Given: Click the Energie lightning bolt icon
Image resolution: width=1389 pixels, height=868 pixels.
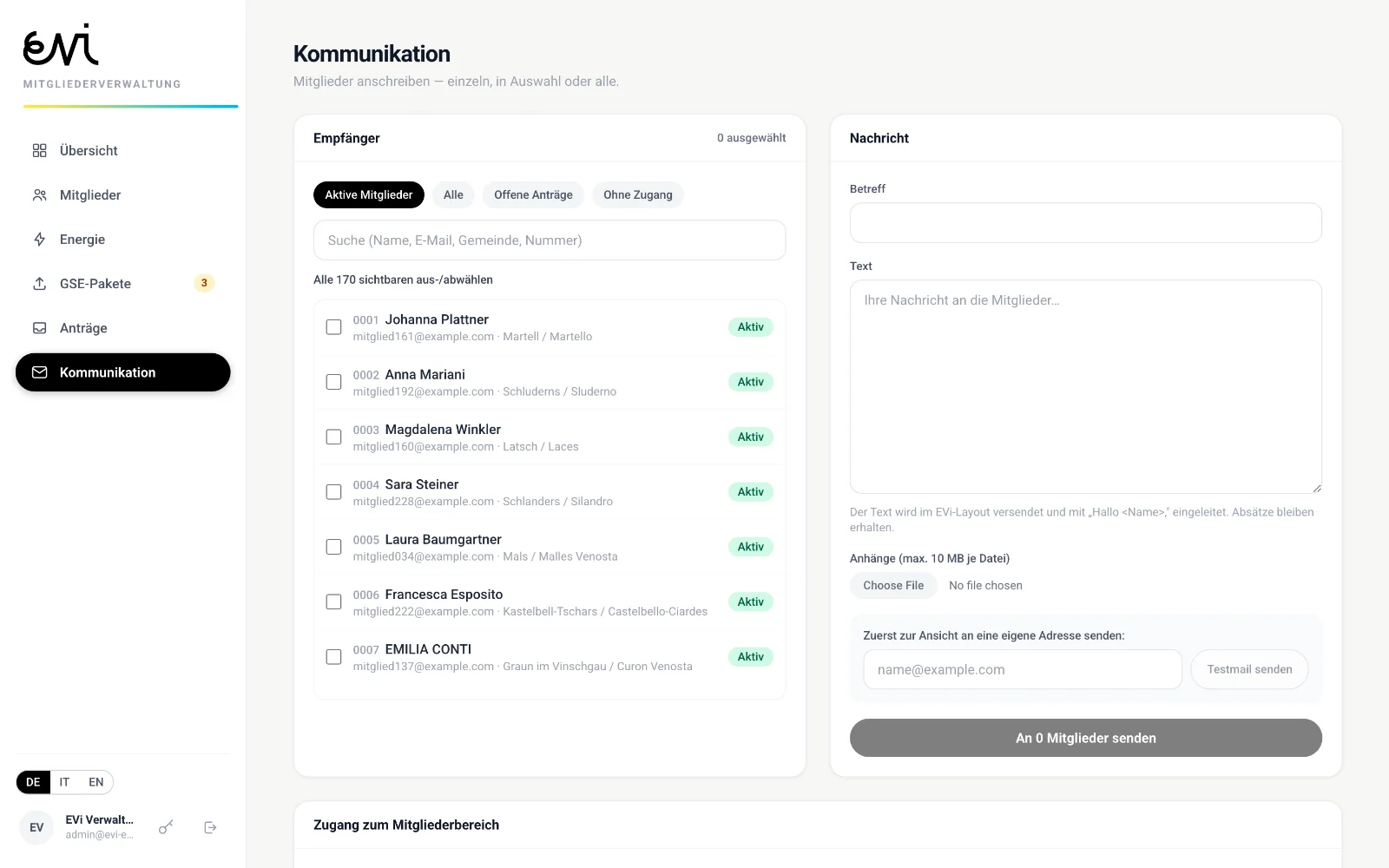Looking at the screenshot, I should tap(39, 240).
